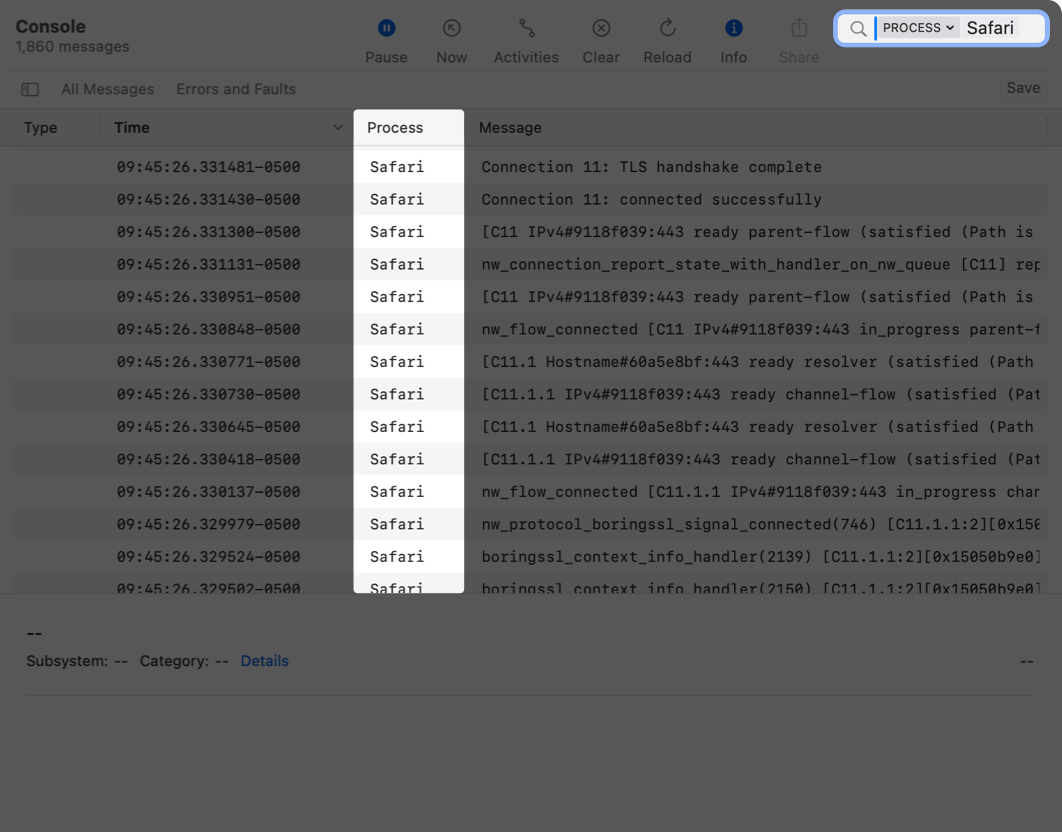Open the PROCESS filter token dropdown

918,28
